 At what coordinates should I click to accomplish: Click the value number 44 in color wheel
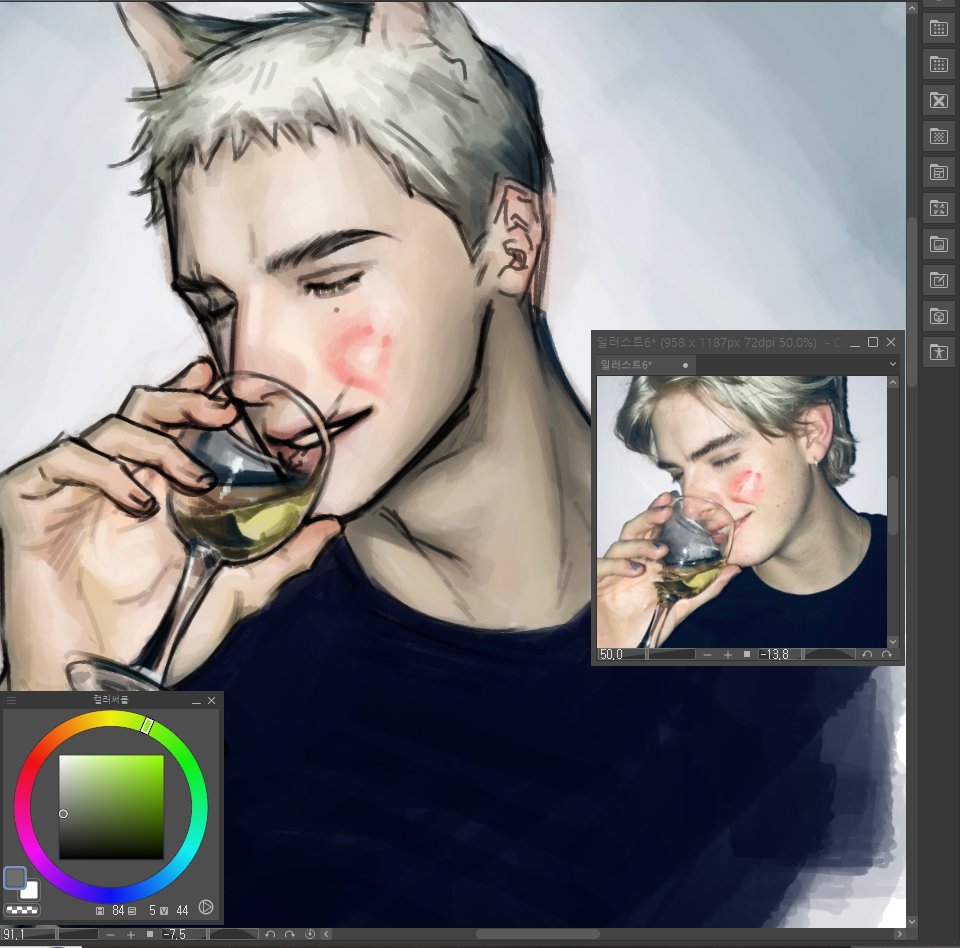click(182, 911)
